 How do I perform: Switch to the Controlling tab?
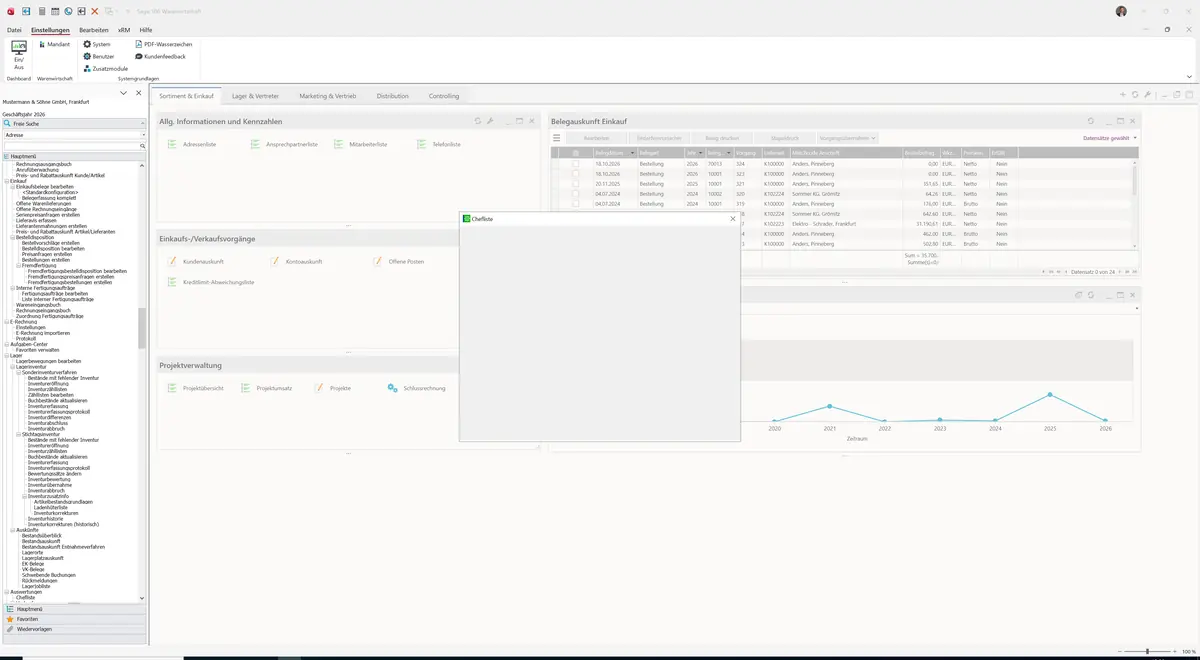pos(444,96)
